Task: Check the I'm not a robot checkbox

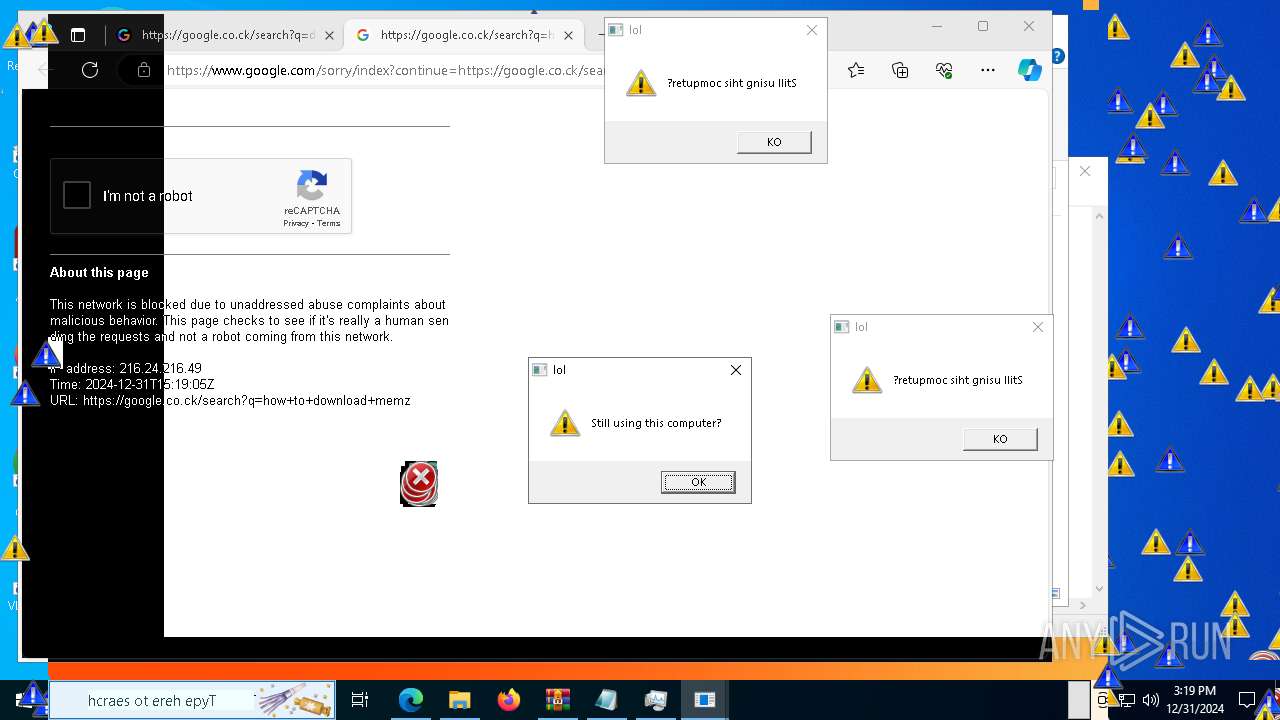Action: 77,195
